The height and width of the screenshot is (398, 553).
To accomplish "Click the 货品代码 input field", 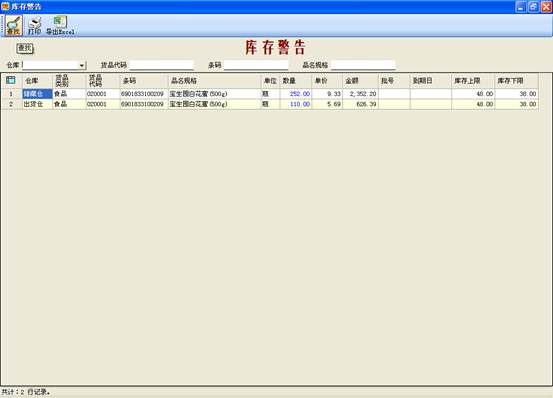I will click(x=162, y=65).
